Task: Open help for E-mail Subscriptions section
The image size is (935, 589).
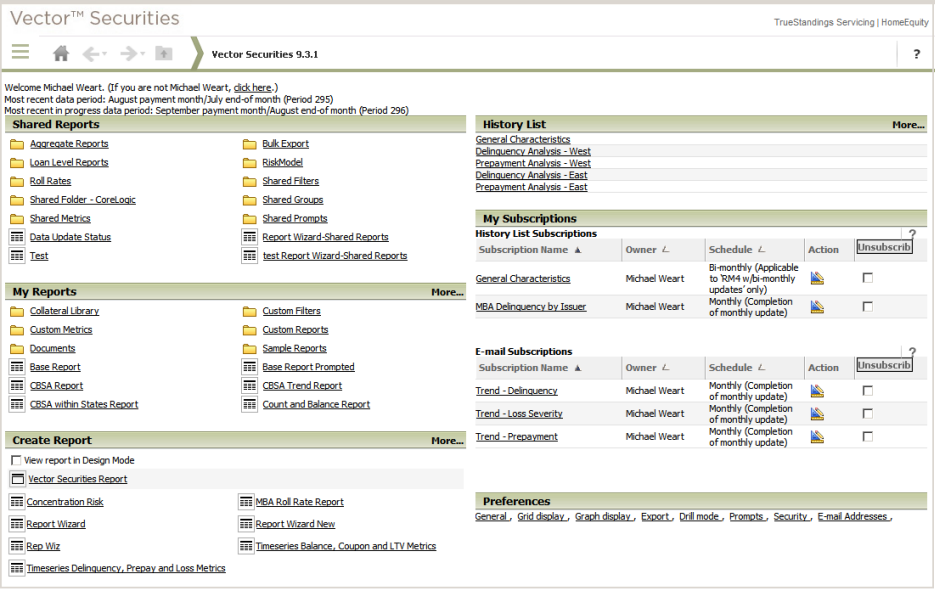Action: tap(912, 352)
